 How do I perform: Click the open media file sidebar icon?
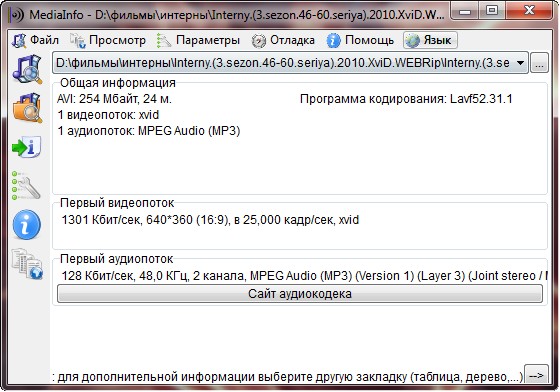pyautogui.click(x=27, y=69)
